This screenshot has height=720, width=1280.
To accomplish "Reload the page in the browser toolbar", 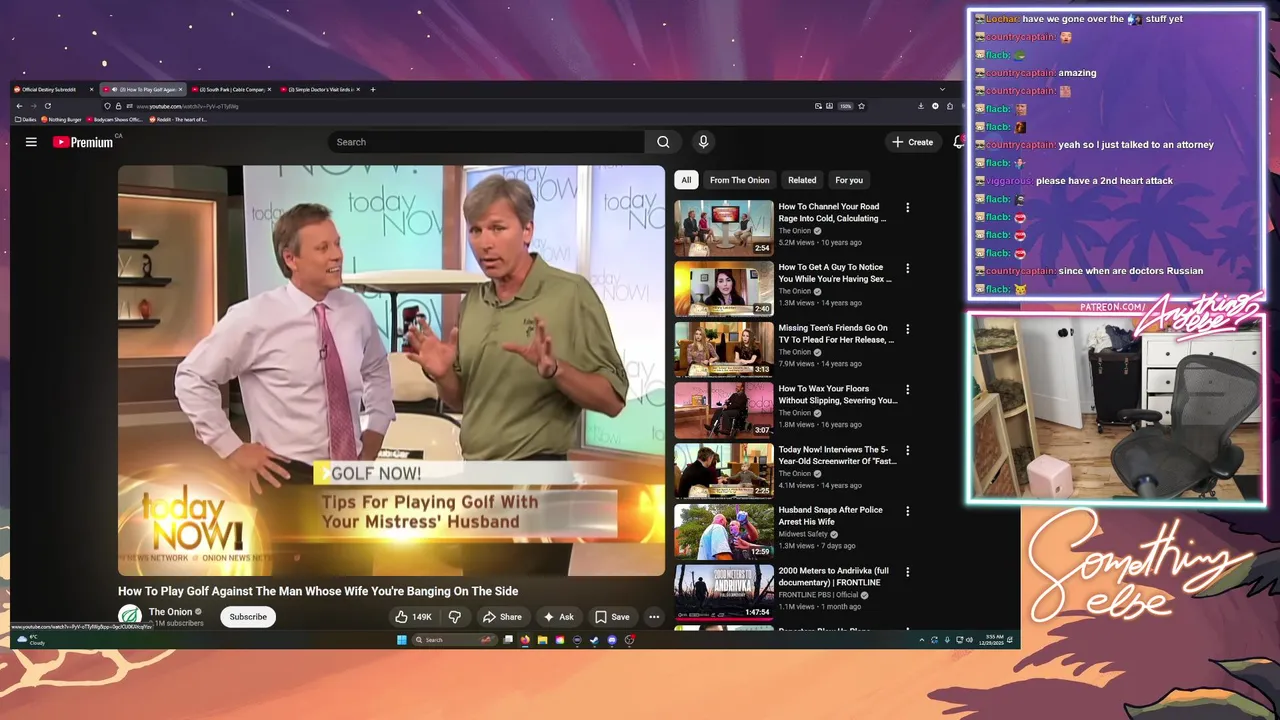I will tap(47, 106).
